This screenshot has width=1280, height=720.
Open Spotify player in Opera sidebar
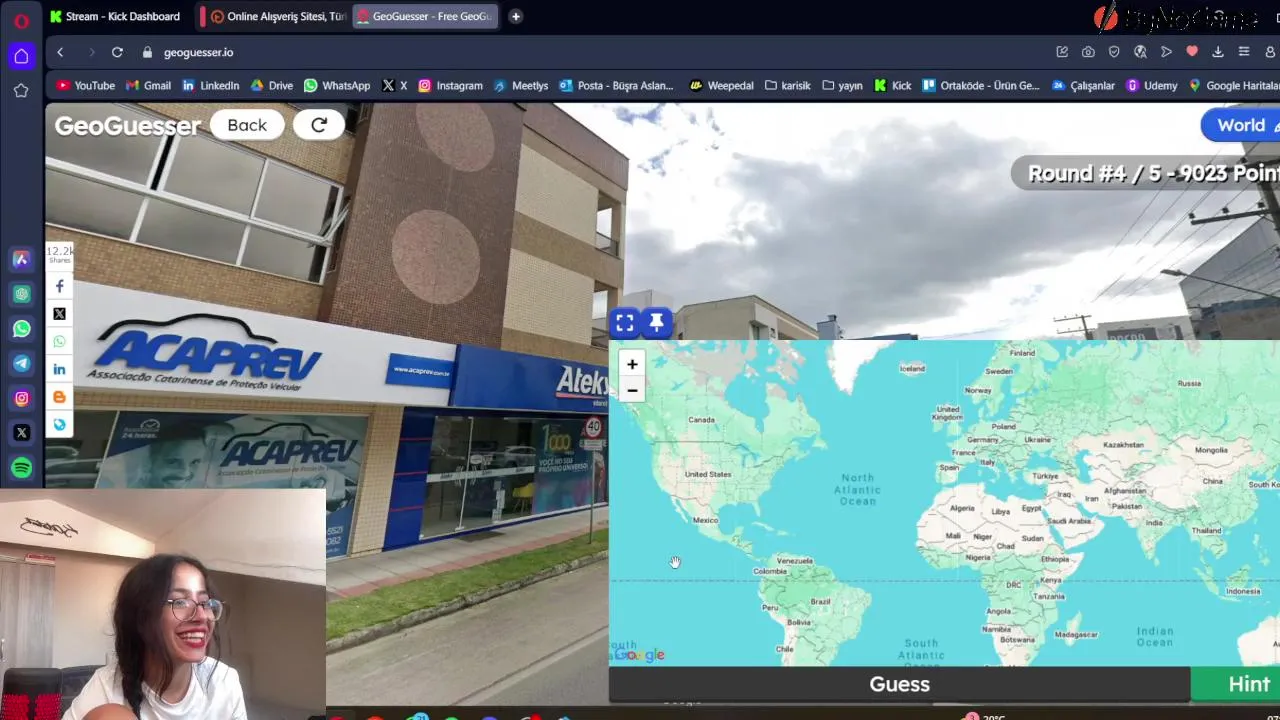[x=21, y=467]
